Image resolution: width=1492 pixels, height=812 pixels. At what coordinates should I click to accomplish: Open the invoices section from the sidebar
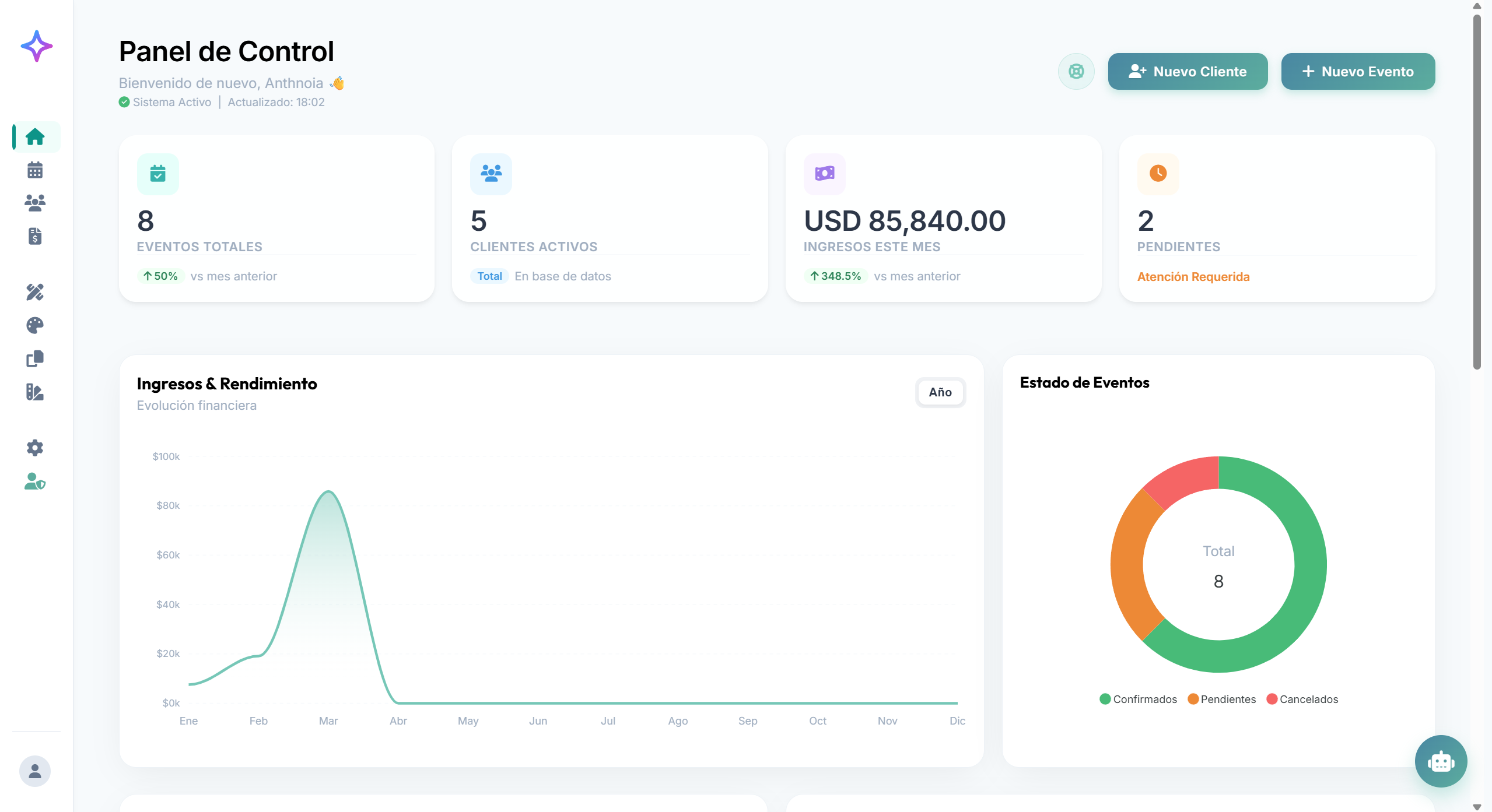34,237
